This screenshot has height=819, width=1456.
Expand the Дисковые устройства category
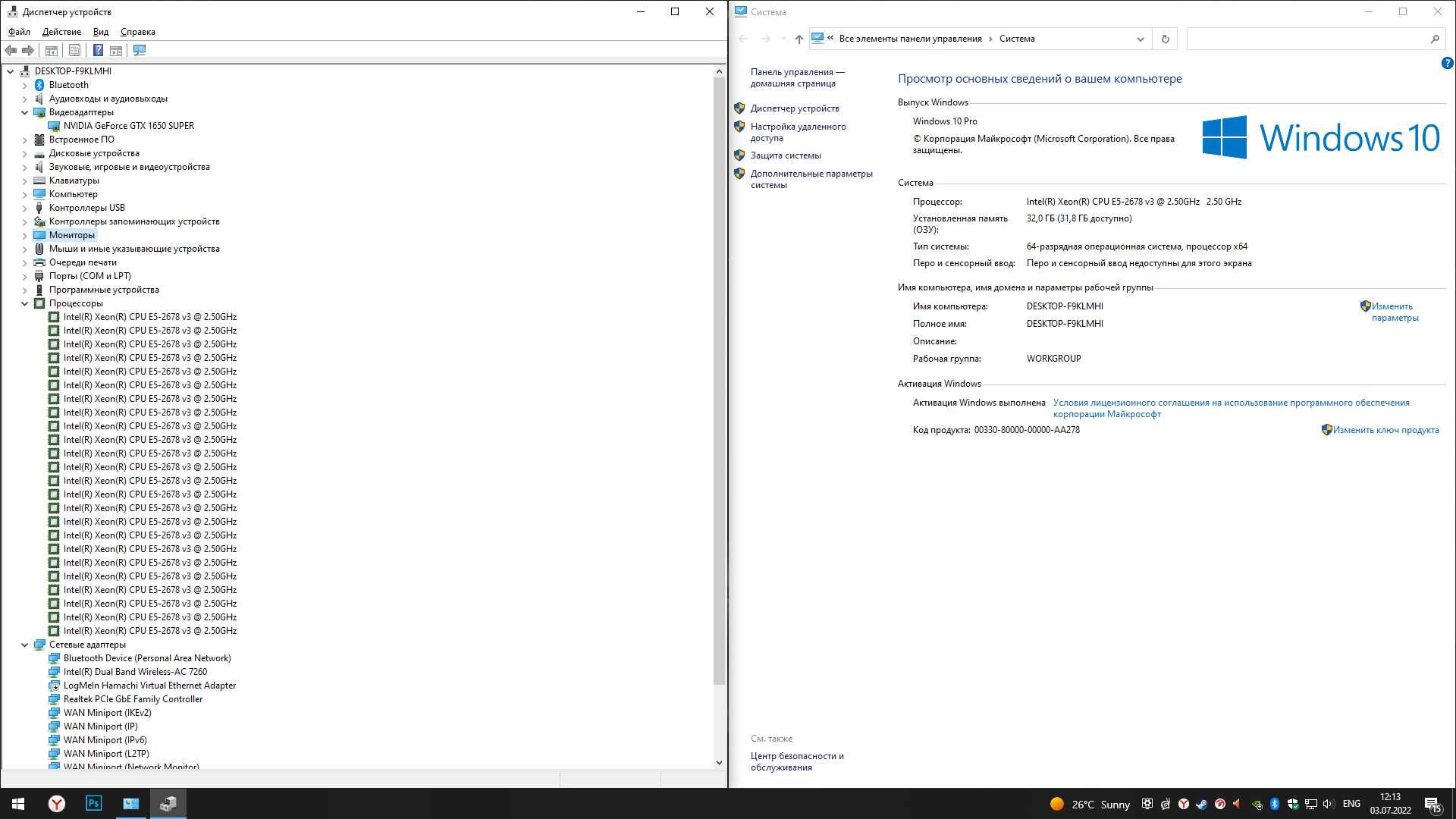point(24,153)
